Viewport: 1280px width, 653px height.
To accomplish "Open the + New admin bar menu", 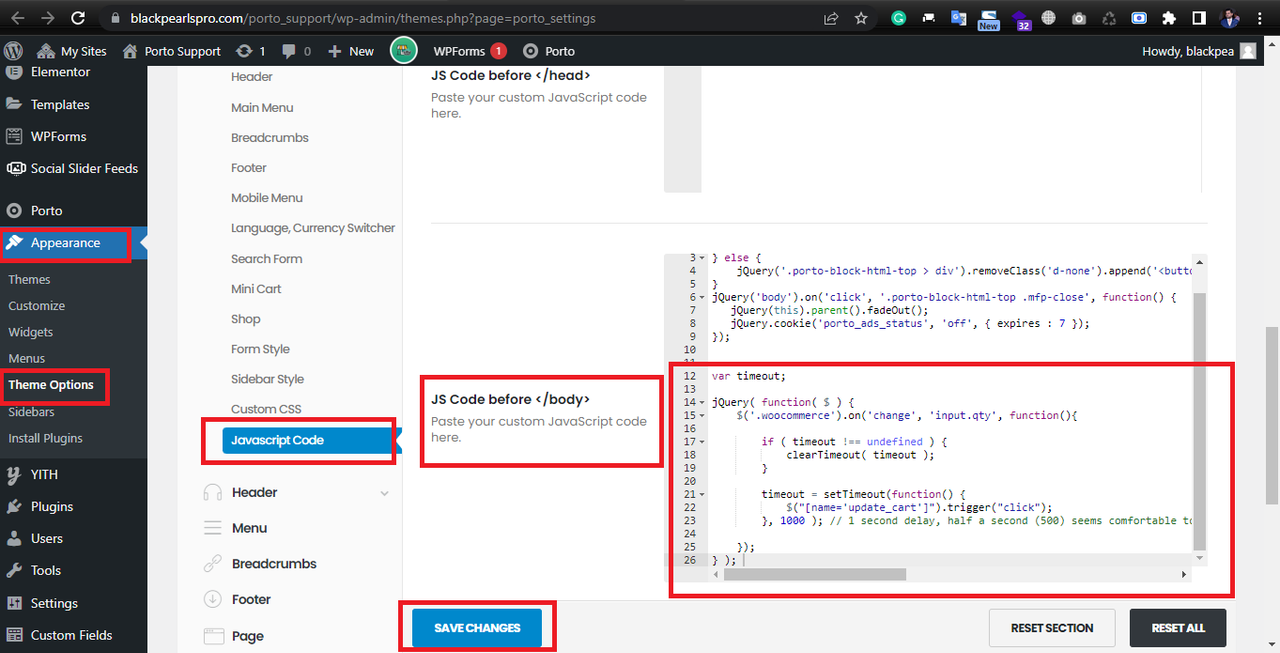I will click(x=350, y=51).
